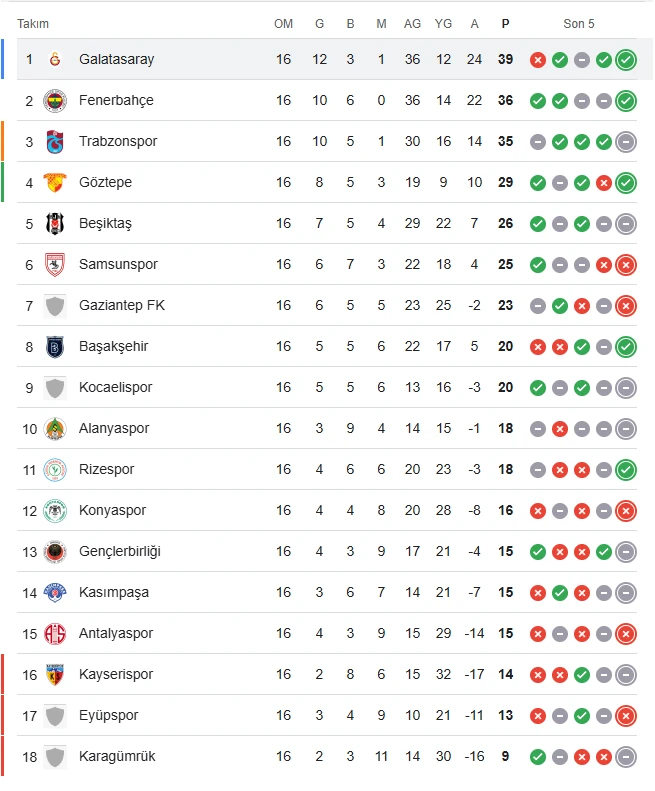Click the Başakşehir club badge
The image size is (655, 791).
(x=55, y=346)
